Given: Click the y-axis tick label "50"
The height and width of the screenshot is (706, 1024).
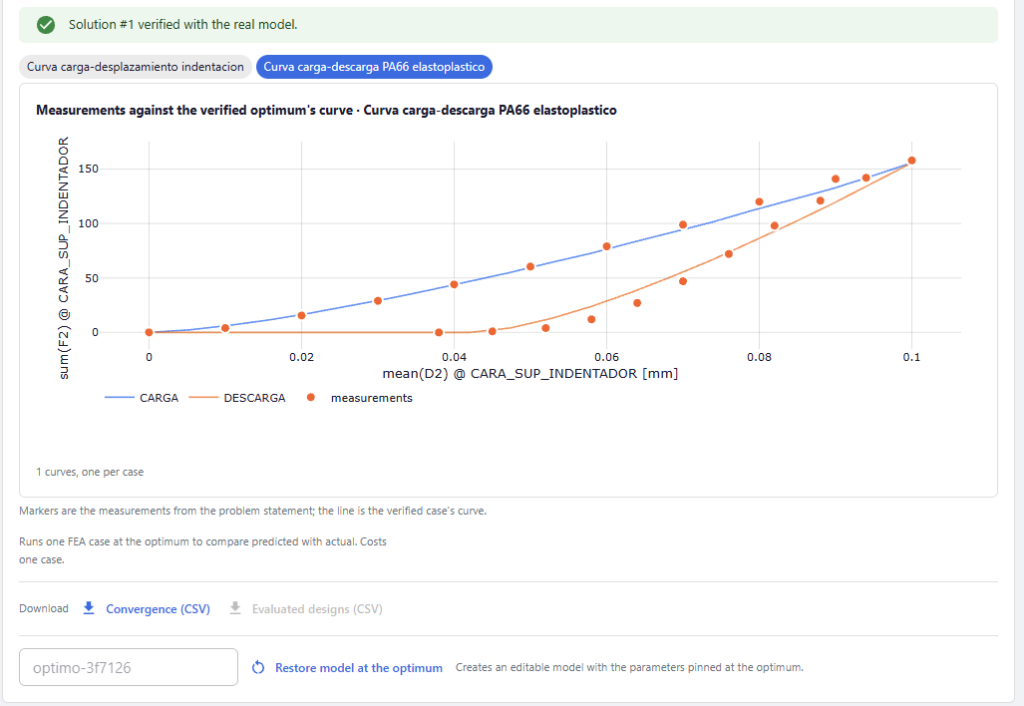Looking at the screenshot, I should [91, 278].
